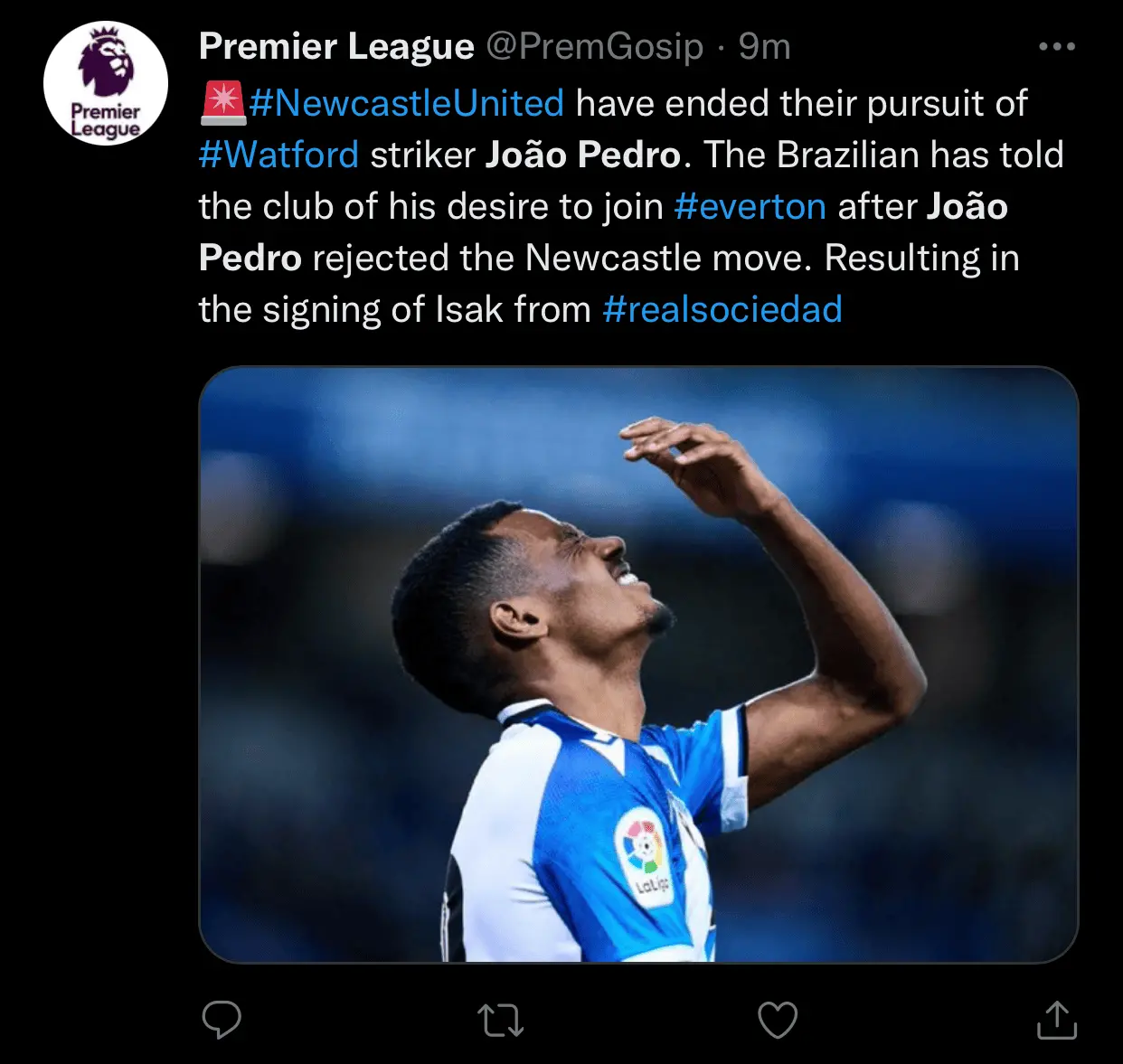Like the tweet with the heart icon
Screen dimensions: 1123x1064
[778, 1021]
